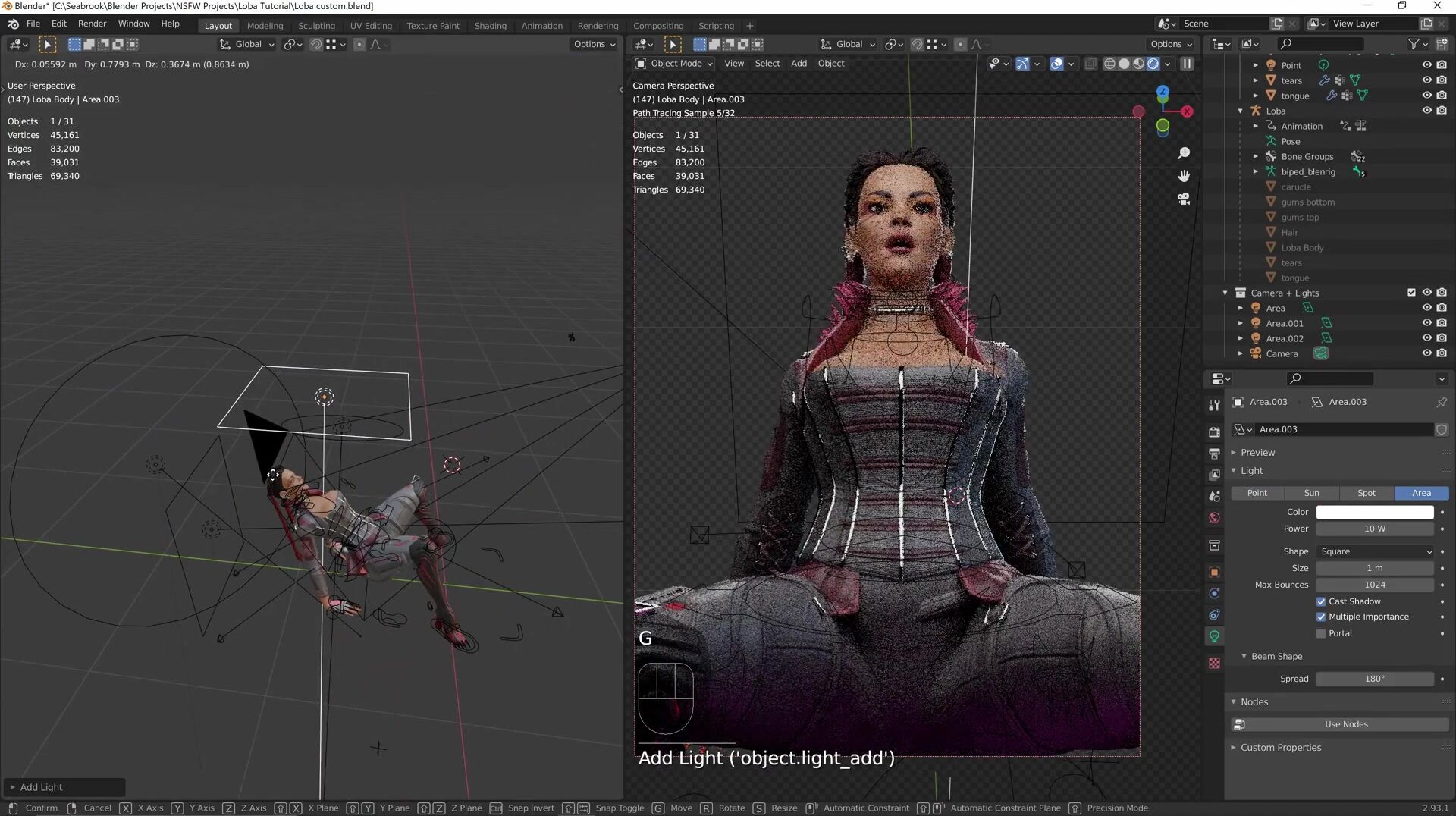Open the World properties tab icon
Image resolution: width=1456 pixels, height=816 pixels.
pyautogui.click(x=1214, y=518)
